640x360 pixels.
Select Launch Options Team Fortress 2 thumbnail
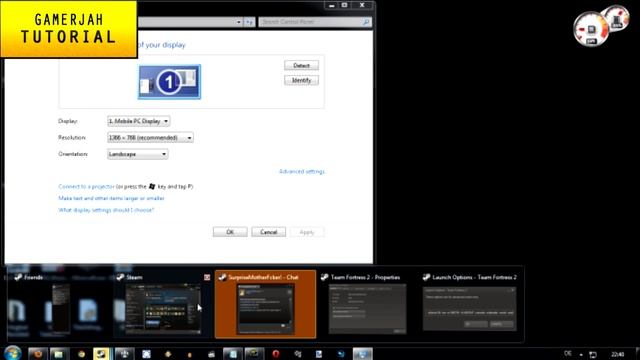pos(469,304)
